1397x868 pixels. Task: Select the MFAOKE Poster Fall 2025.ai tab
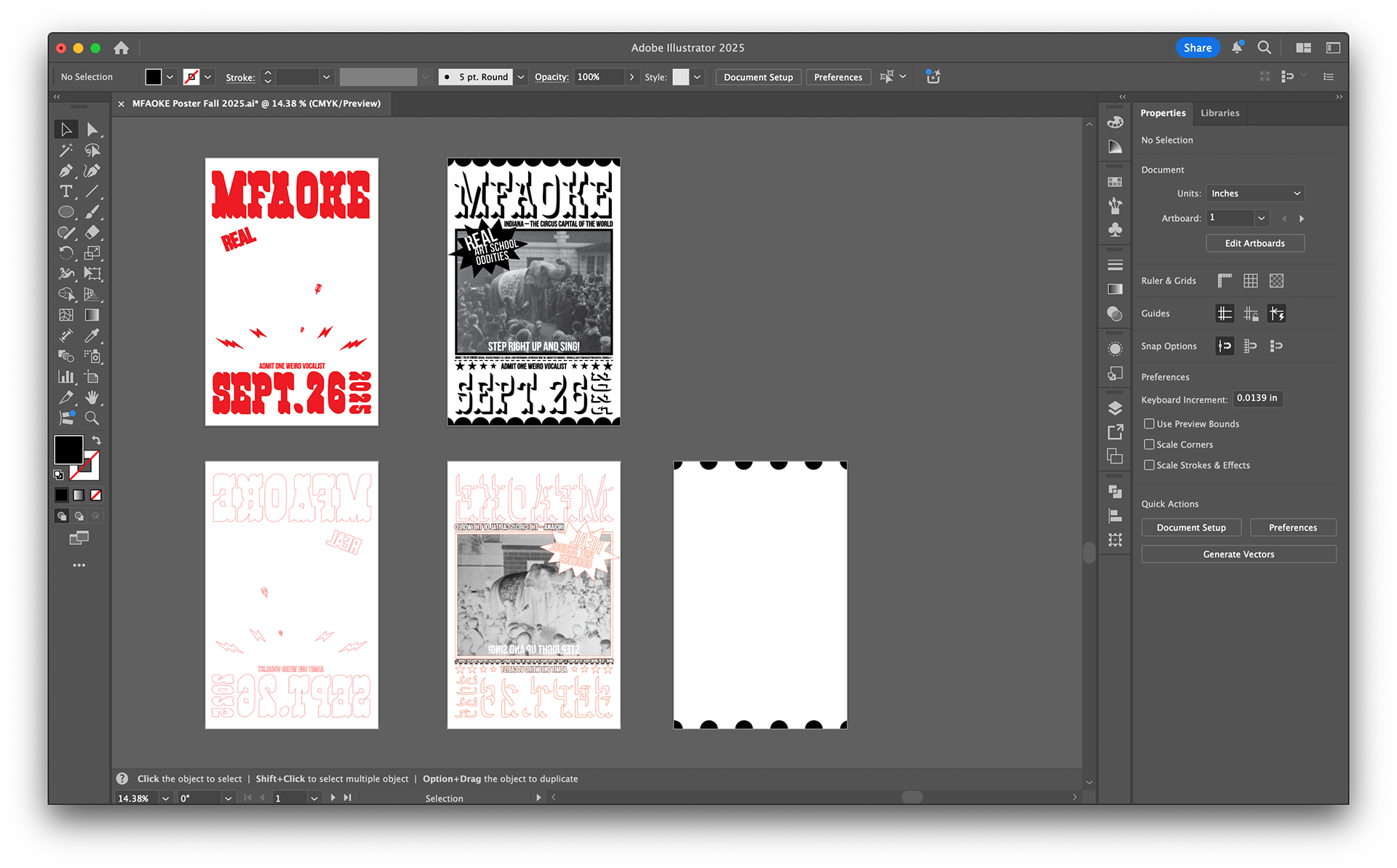point(256,103)
